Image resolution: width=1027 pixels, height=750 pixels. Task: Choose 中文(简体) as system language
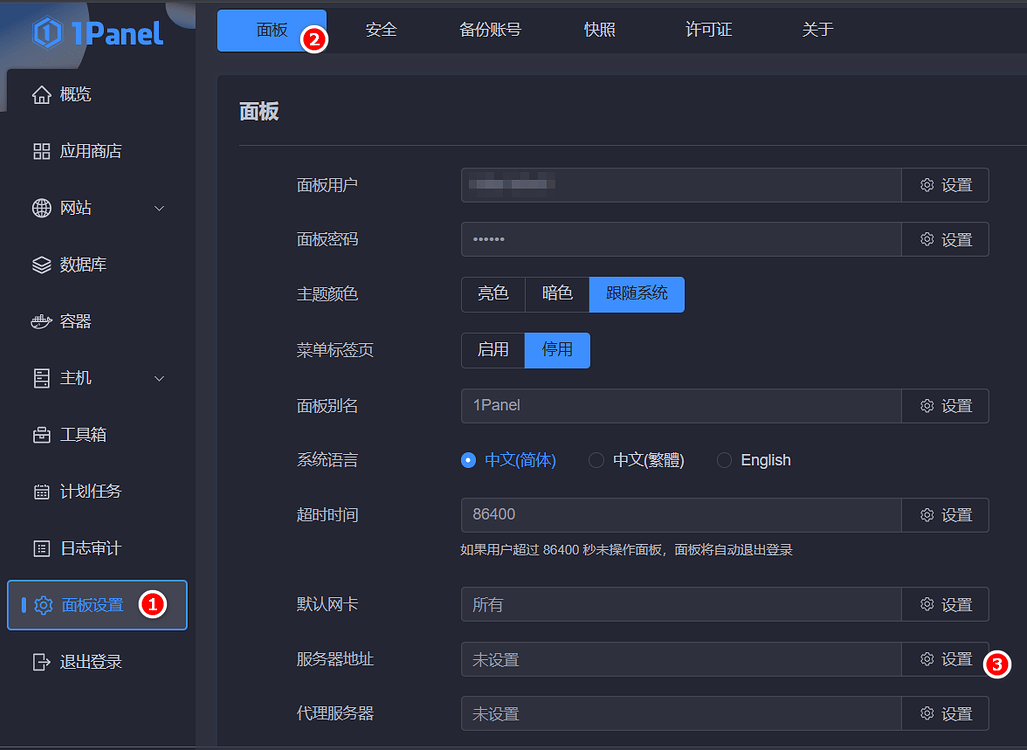[x=508, y=460]
